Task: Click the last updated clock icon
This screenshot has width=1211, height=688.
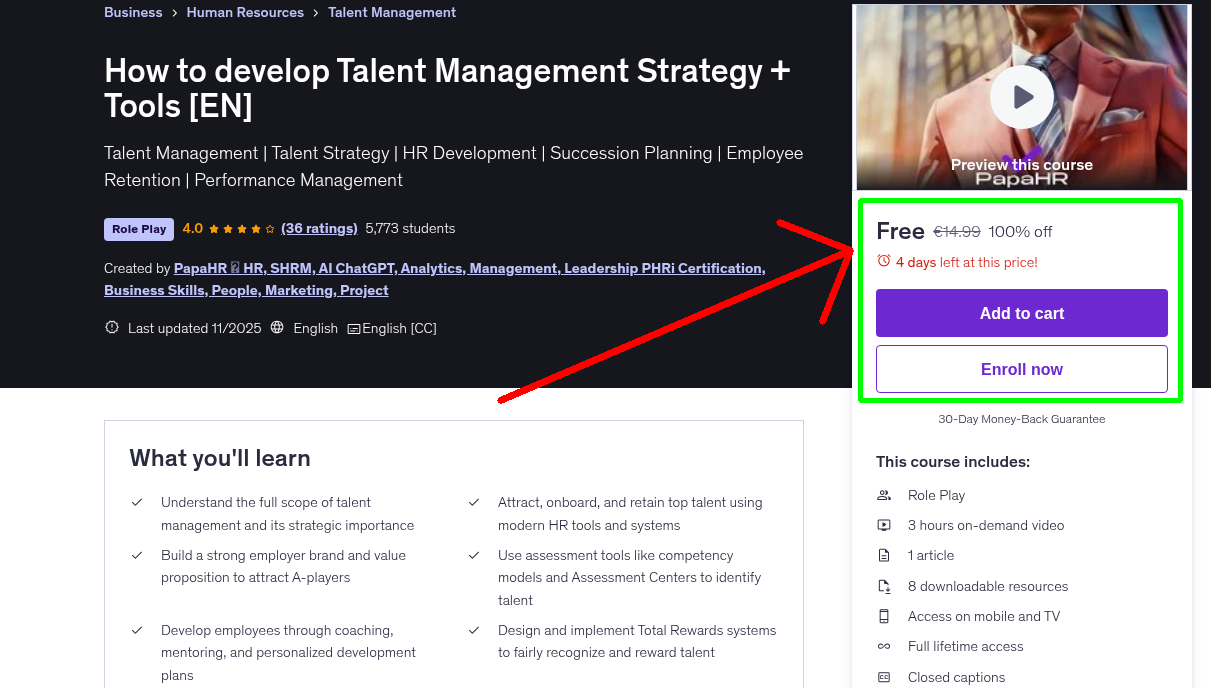Action: [x=111, y=327]
